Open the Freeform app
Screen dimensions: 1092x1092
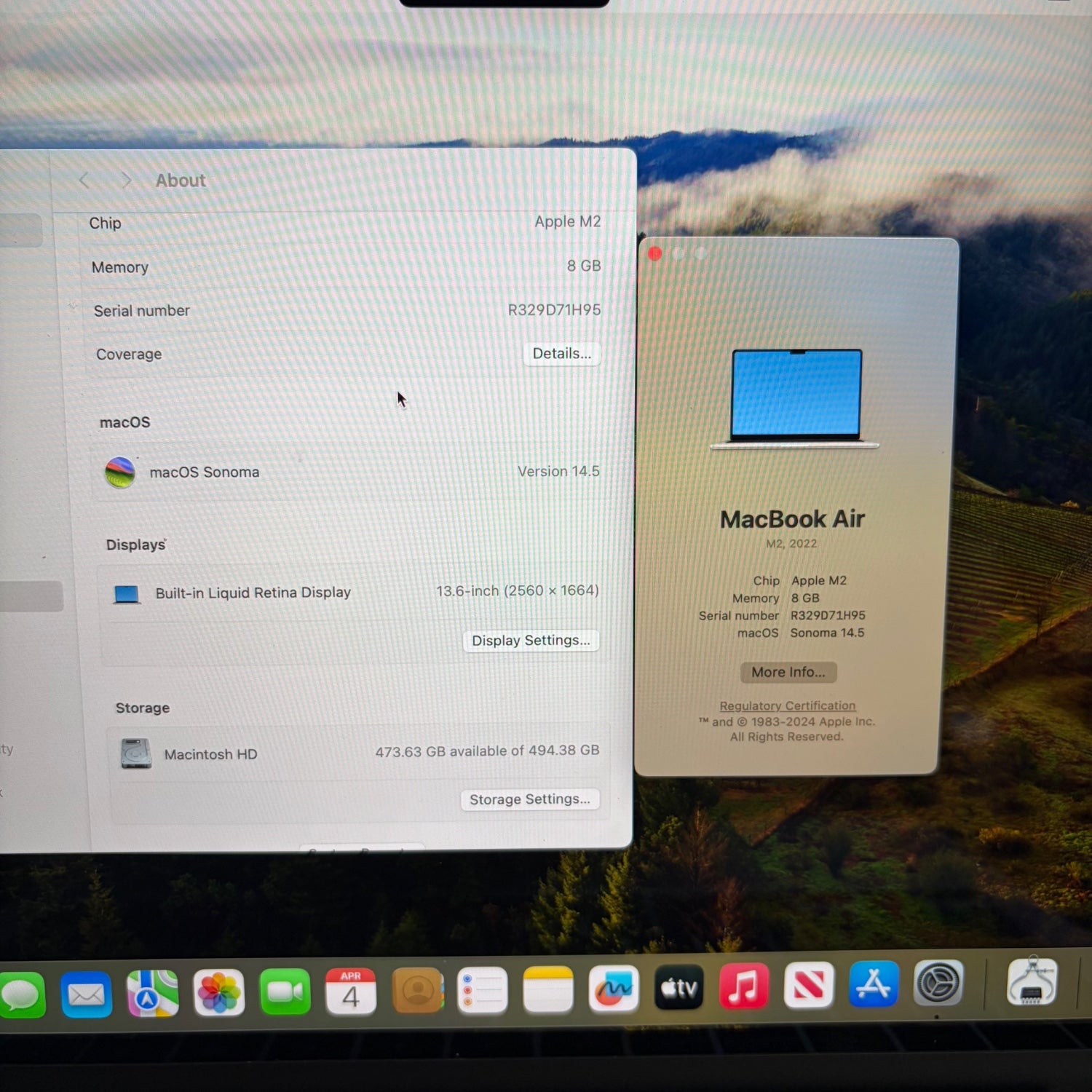point(614,989)
